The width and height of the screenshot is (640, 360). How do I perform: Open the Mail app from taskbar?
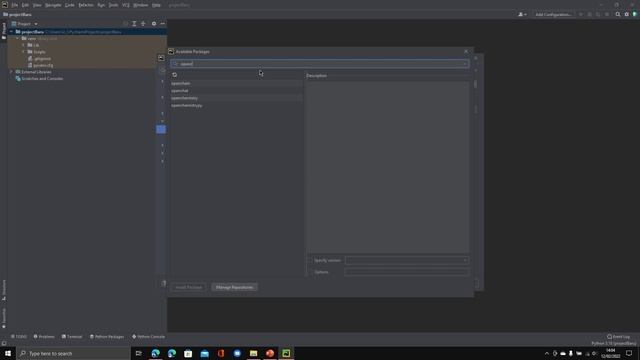point(204,353)
